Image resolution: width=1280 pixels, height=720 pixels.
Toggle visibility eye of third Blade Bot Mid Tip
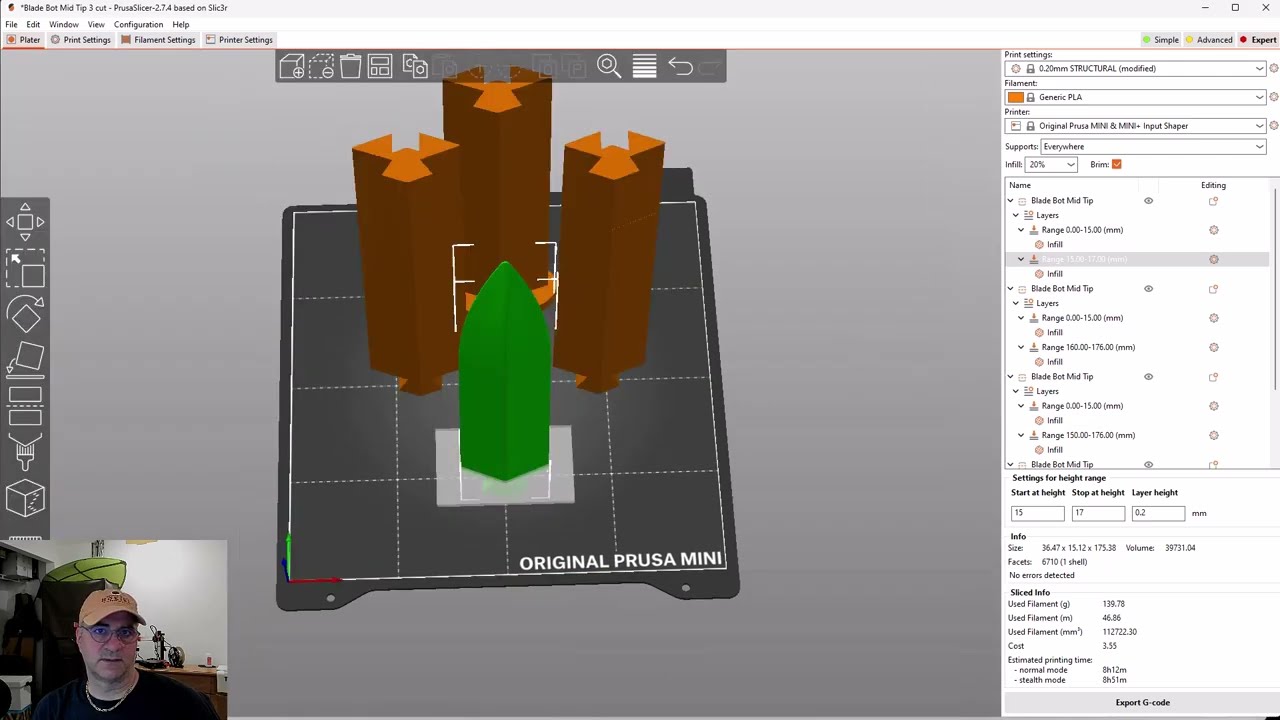(x=1148, y=377)
